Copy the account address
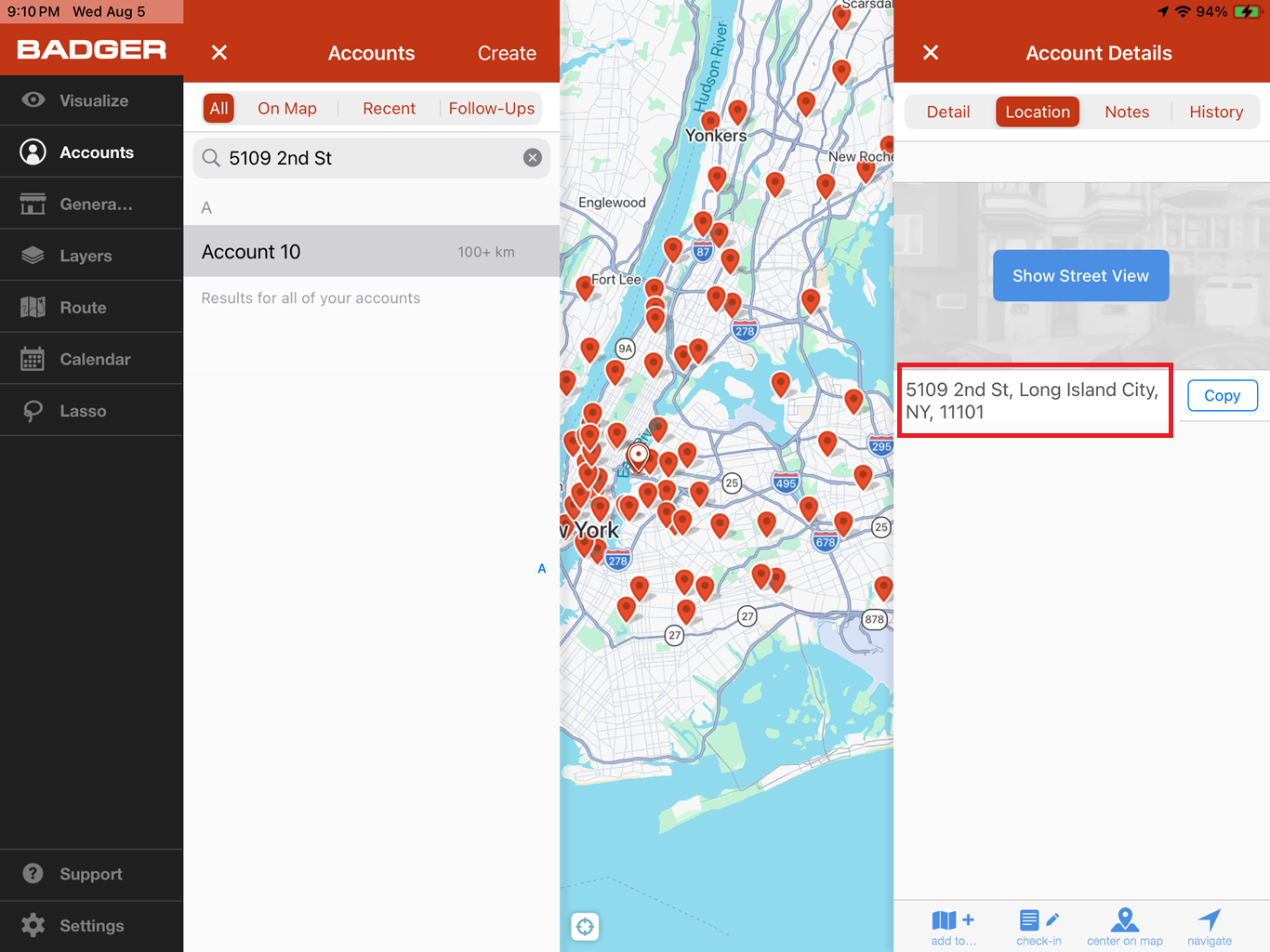The width and height of the screenshot is (1270, 952). (x=1222, y=395)
